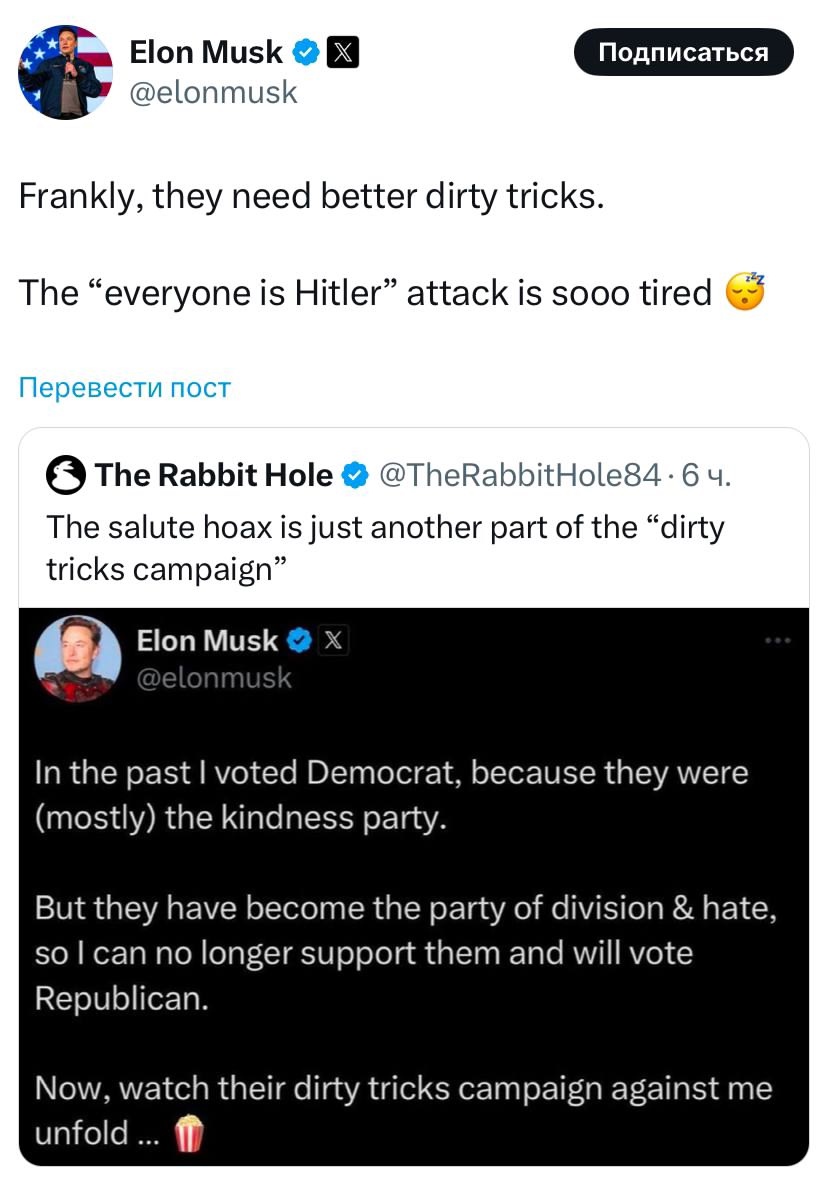Click the verified badge inside the dark screenshot
This screenshot has height=1197, width=828.
point(299,641)
